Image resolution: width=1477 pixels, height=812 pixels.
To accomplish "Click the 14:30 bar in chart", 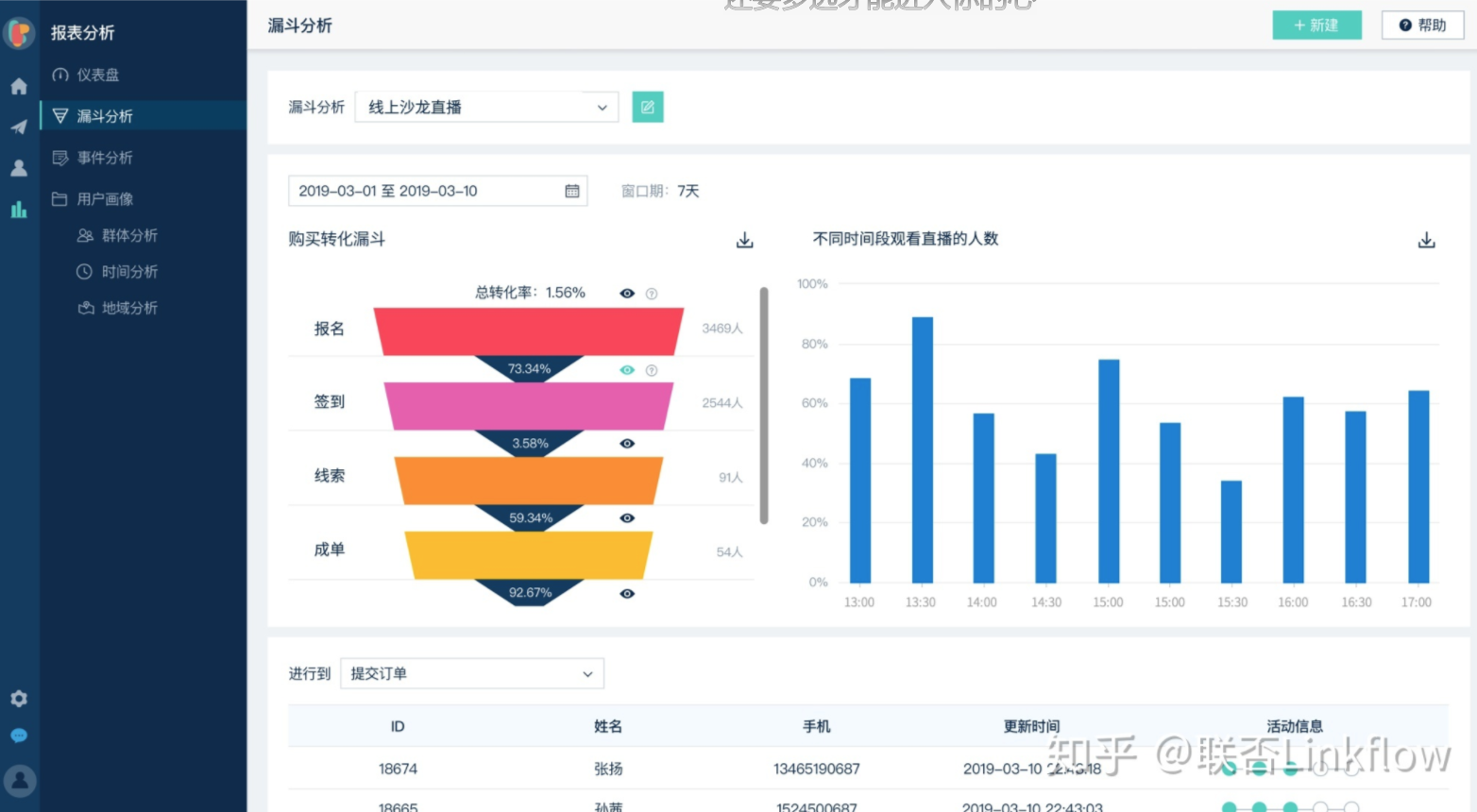I will tap(1045, 518).
